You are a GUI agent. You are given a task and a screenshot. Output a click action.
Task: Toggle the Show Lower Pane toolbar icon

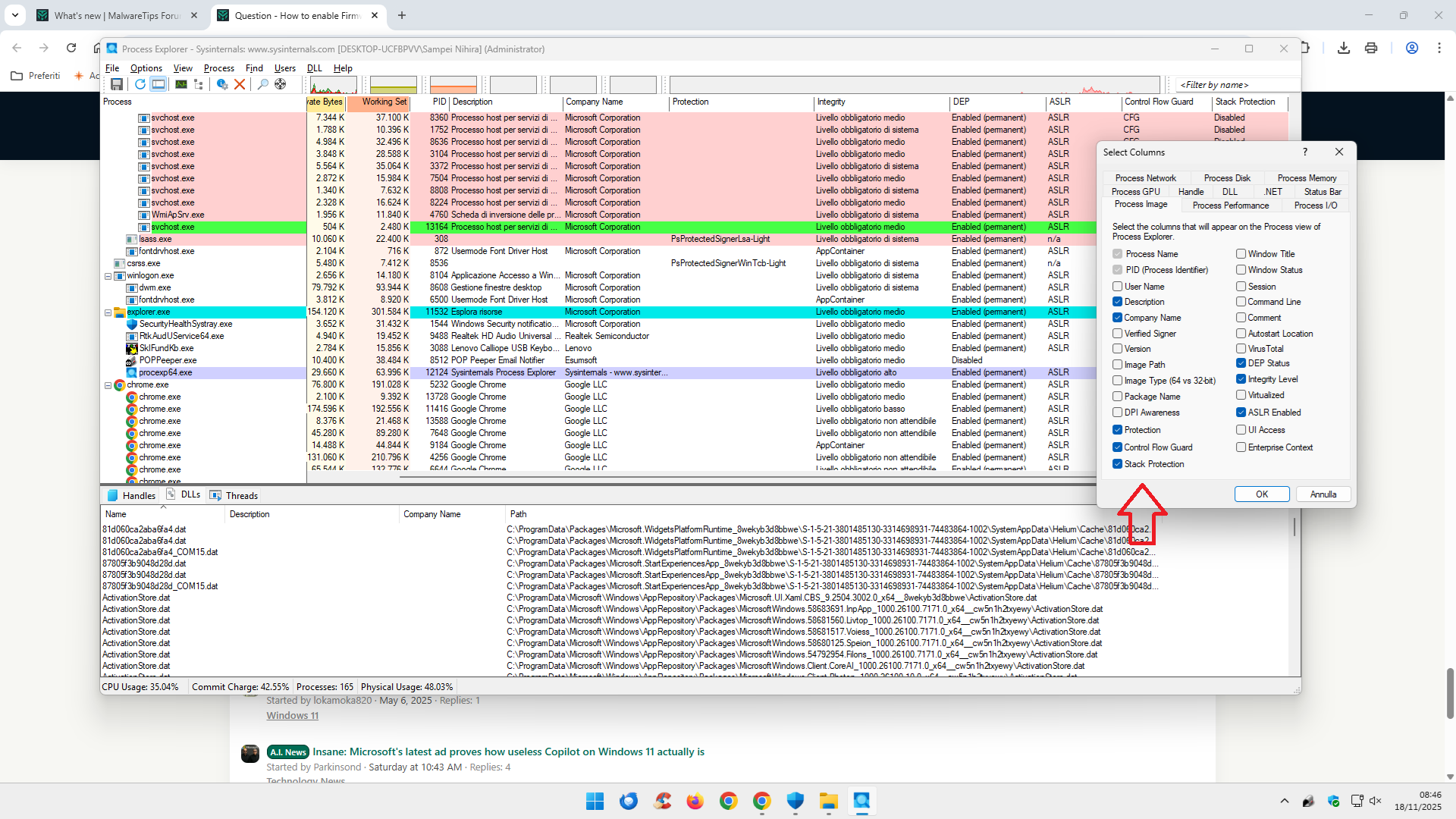(x=158, y=84)
